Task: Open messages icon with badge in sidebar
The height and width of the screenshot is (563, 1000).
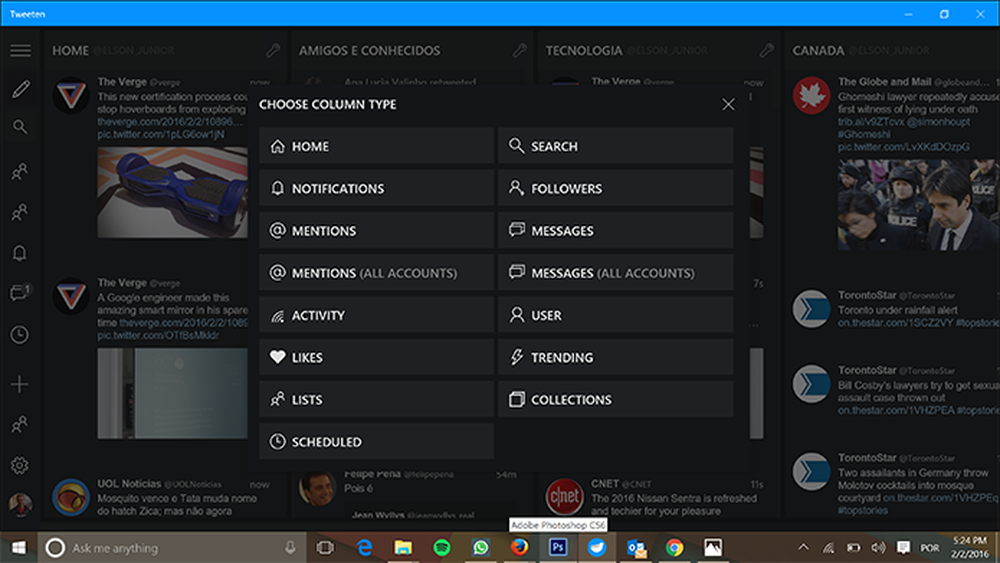Action: click(x=20, y=293)
